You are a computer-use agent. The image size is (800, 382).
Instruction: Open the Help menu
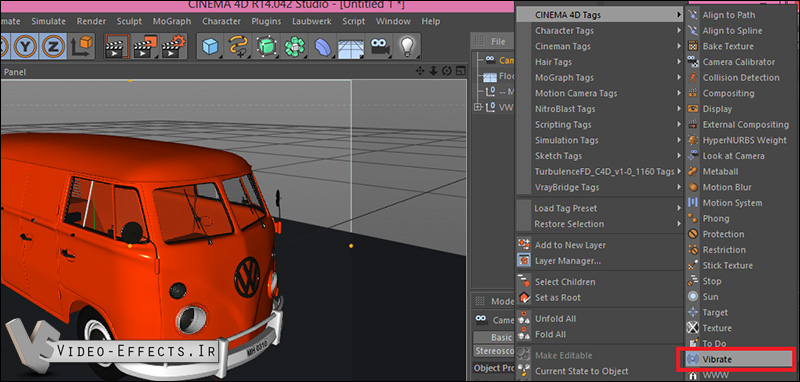[x=431, y=21]
